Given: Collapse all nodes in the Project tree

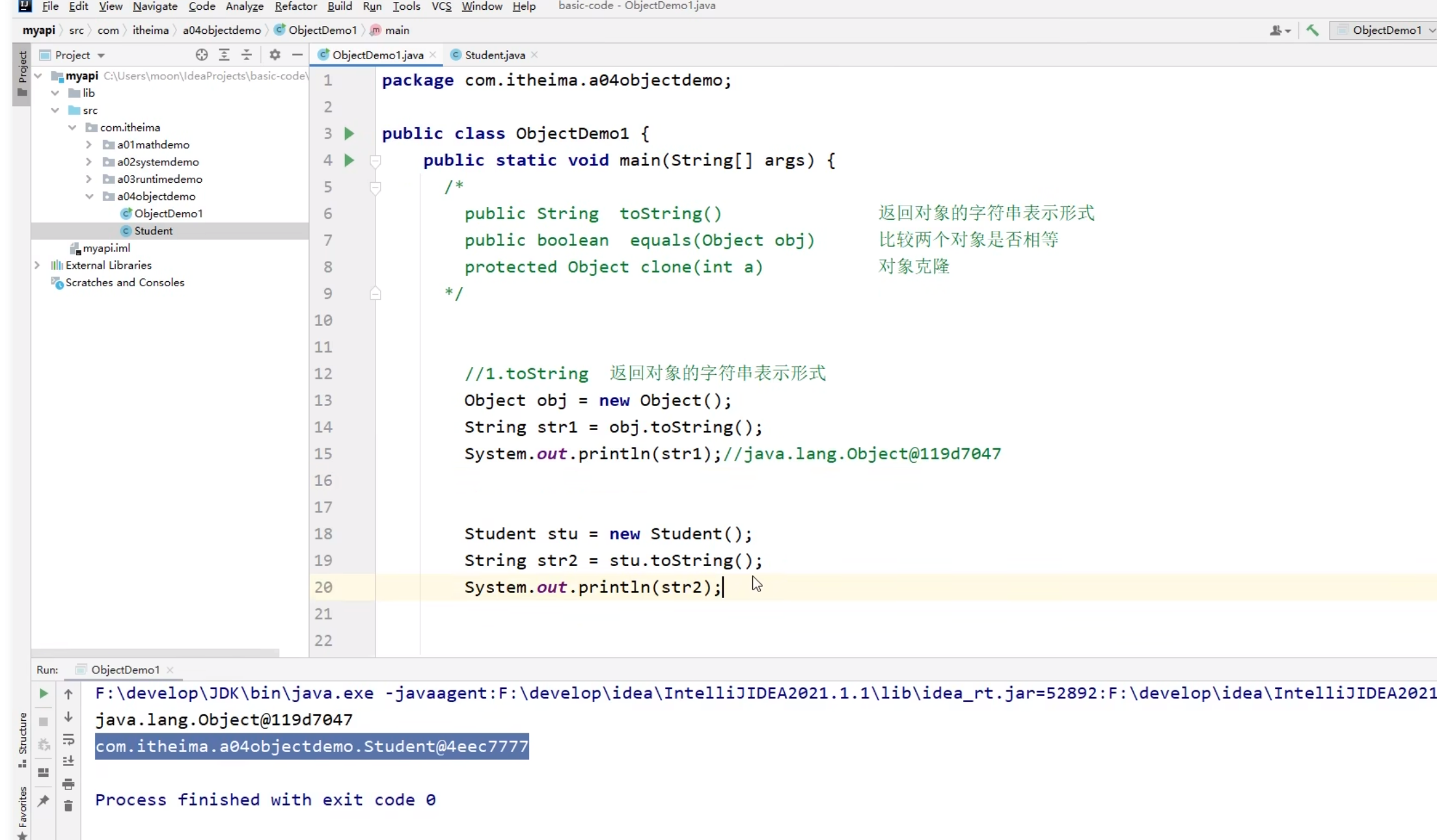Looking at the screenshot, I should point(247,55).
